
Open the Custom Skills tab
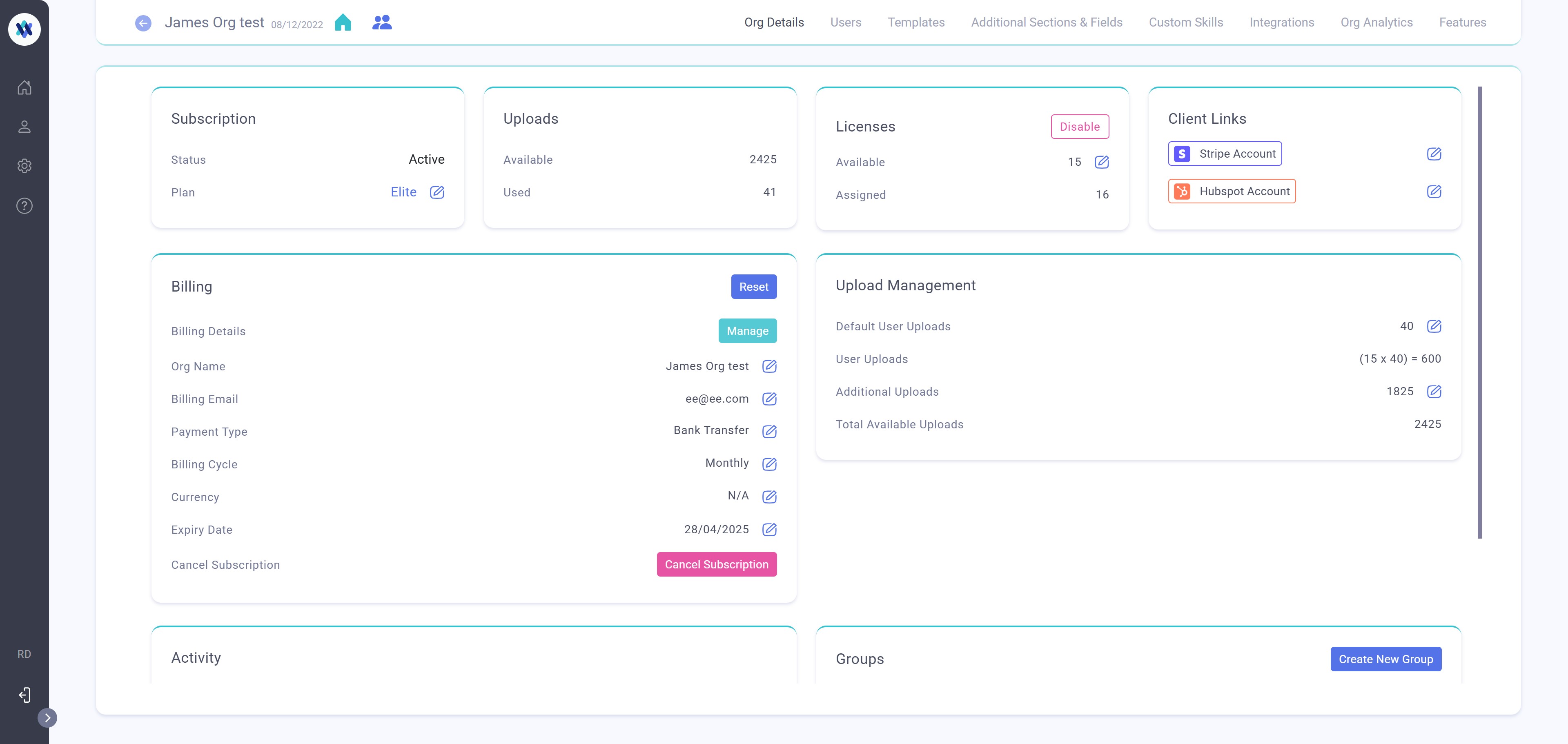tap(1186, 22)
